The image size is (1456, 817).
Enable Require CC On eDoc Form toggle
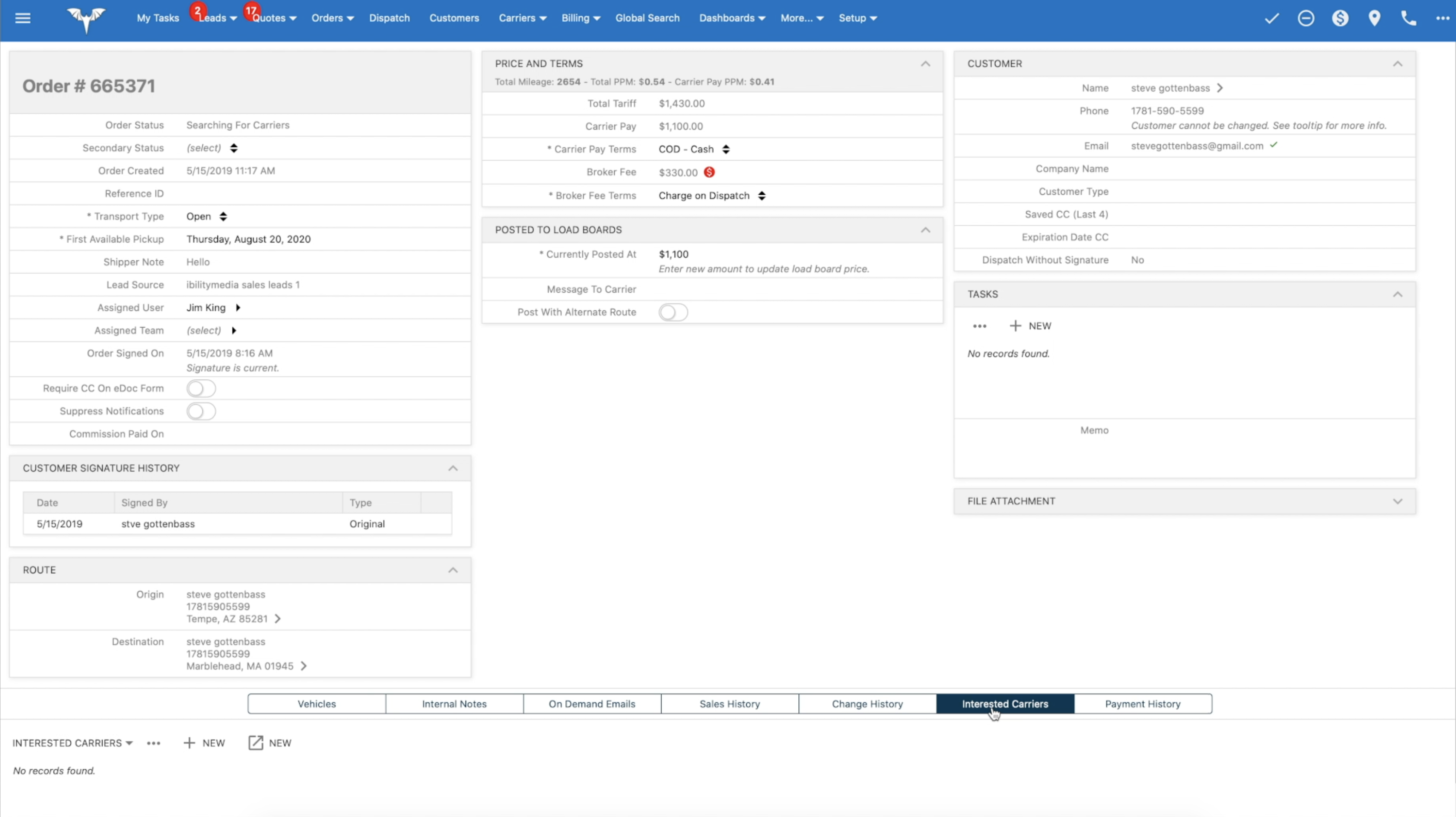201,388
